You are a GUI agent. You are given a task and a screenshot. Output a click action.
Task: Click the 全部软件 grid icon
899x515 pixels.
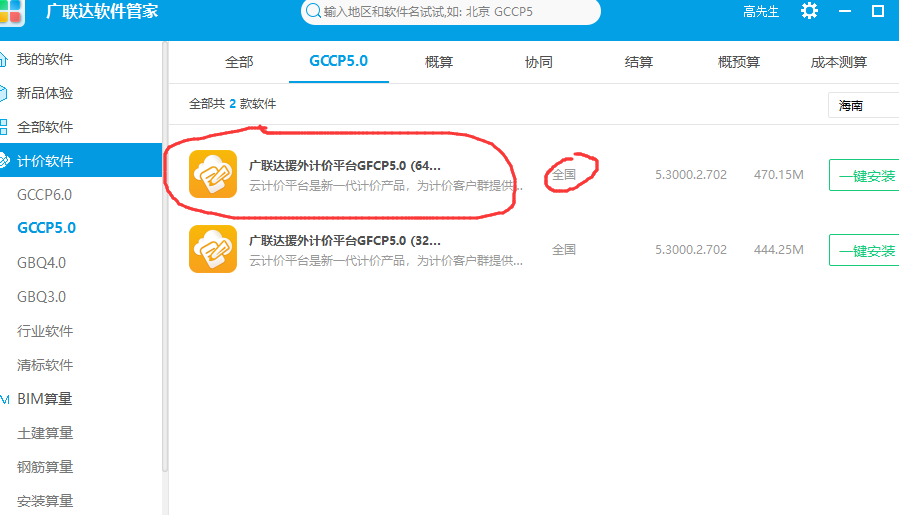coord(3,127)
